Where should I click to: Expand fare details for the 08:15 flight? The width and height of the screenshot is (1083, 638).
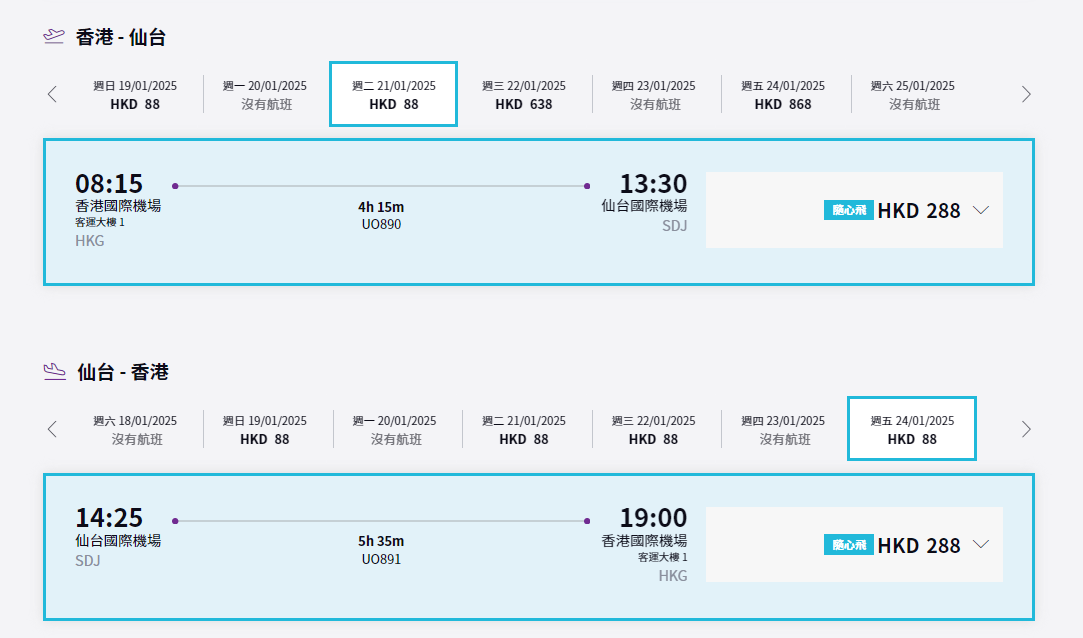(981, 210)
